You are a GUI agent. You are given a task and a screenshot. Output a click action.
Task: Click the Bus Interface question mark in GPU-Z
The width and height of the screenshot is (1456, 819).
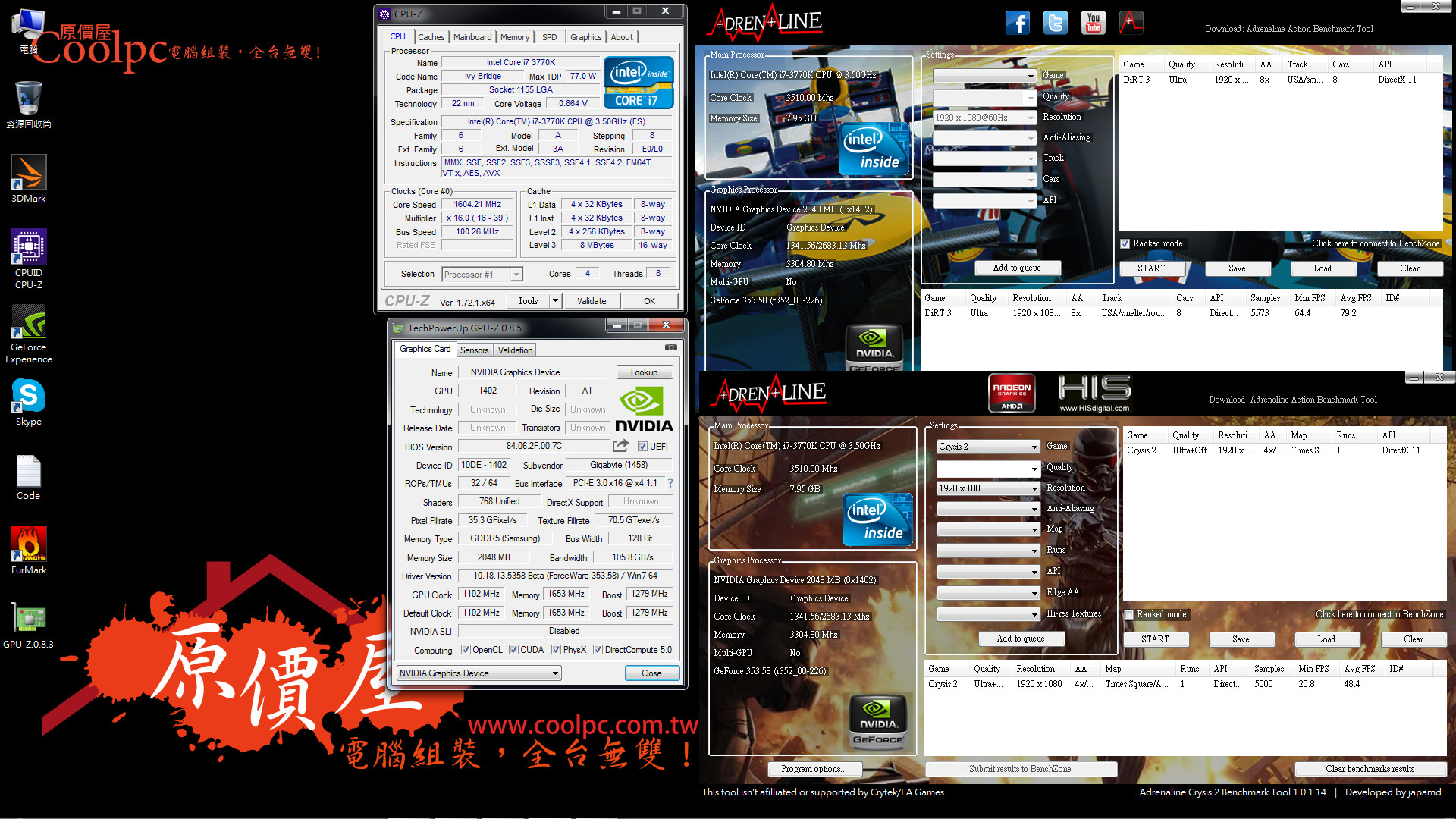click(x=670, y=483)
